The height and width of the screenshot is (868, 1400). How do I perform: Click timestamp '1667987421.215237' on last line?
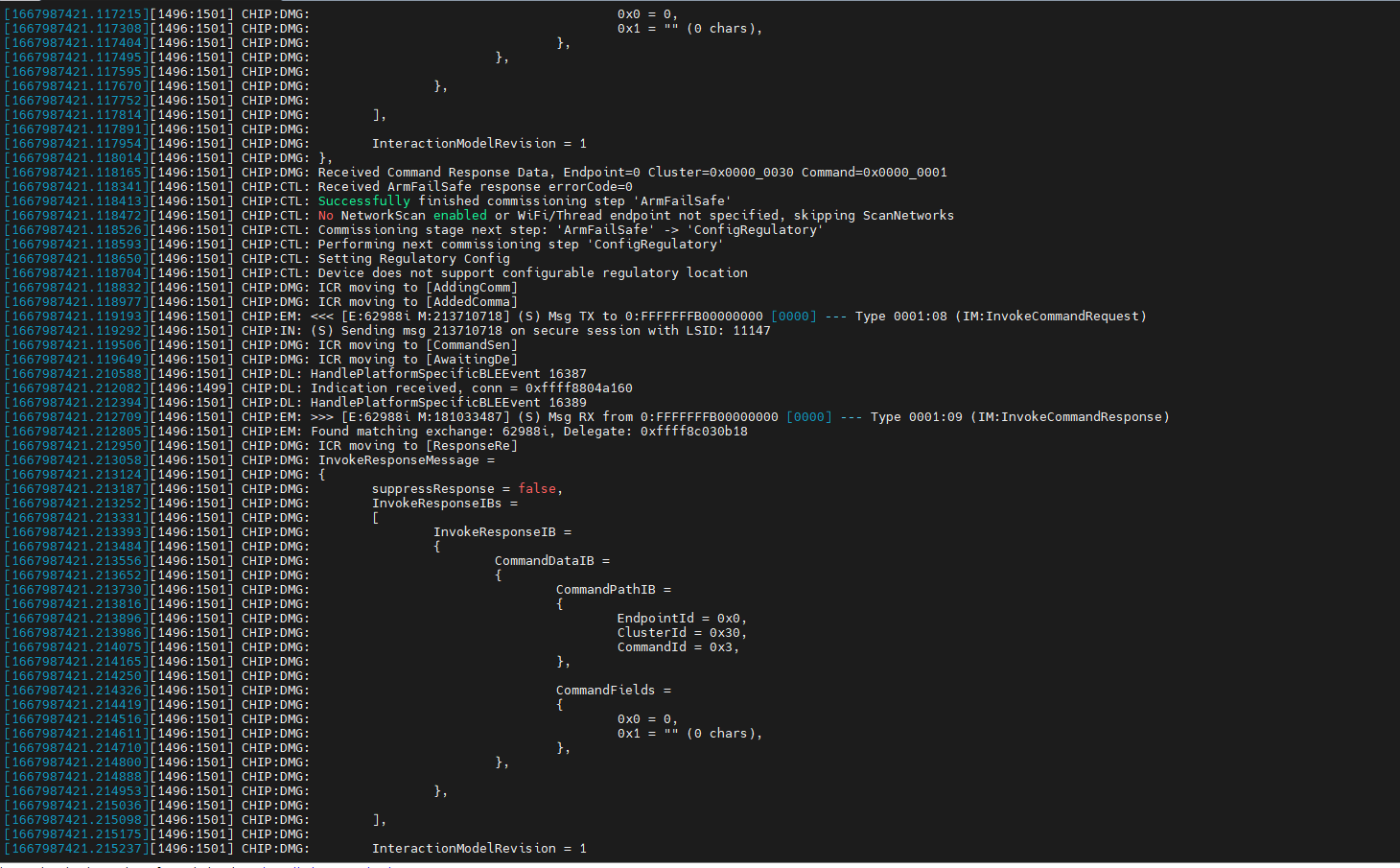coord(77,849)
